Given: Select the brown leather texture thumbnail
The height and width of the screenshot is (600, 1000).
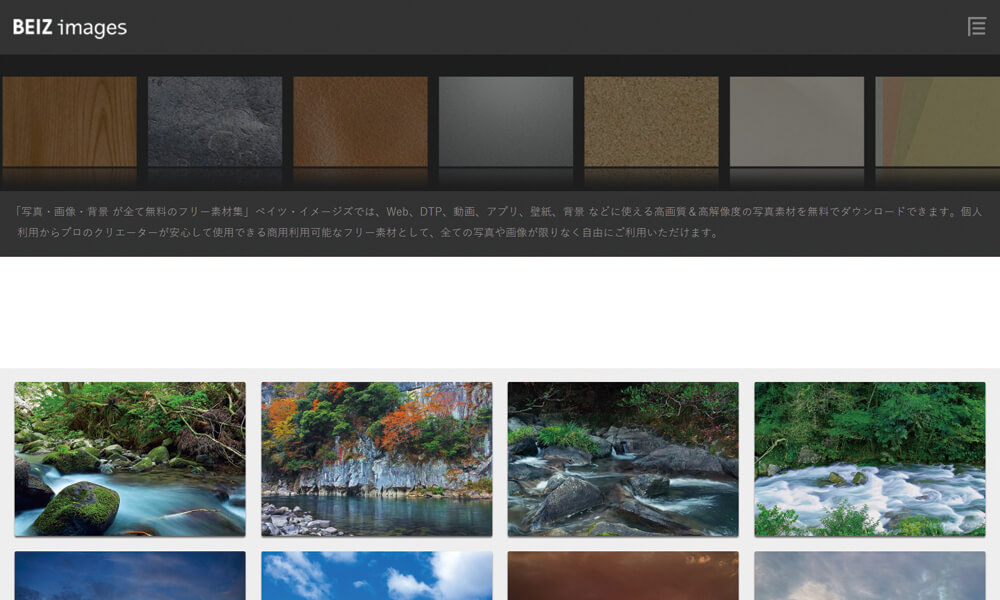Looking at the screenshot, I should point(360,122).
